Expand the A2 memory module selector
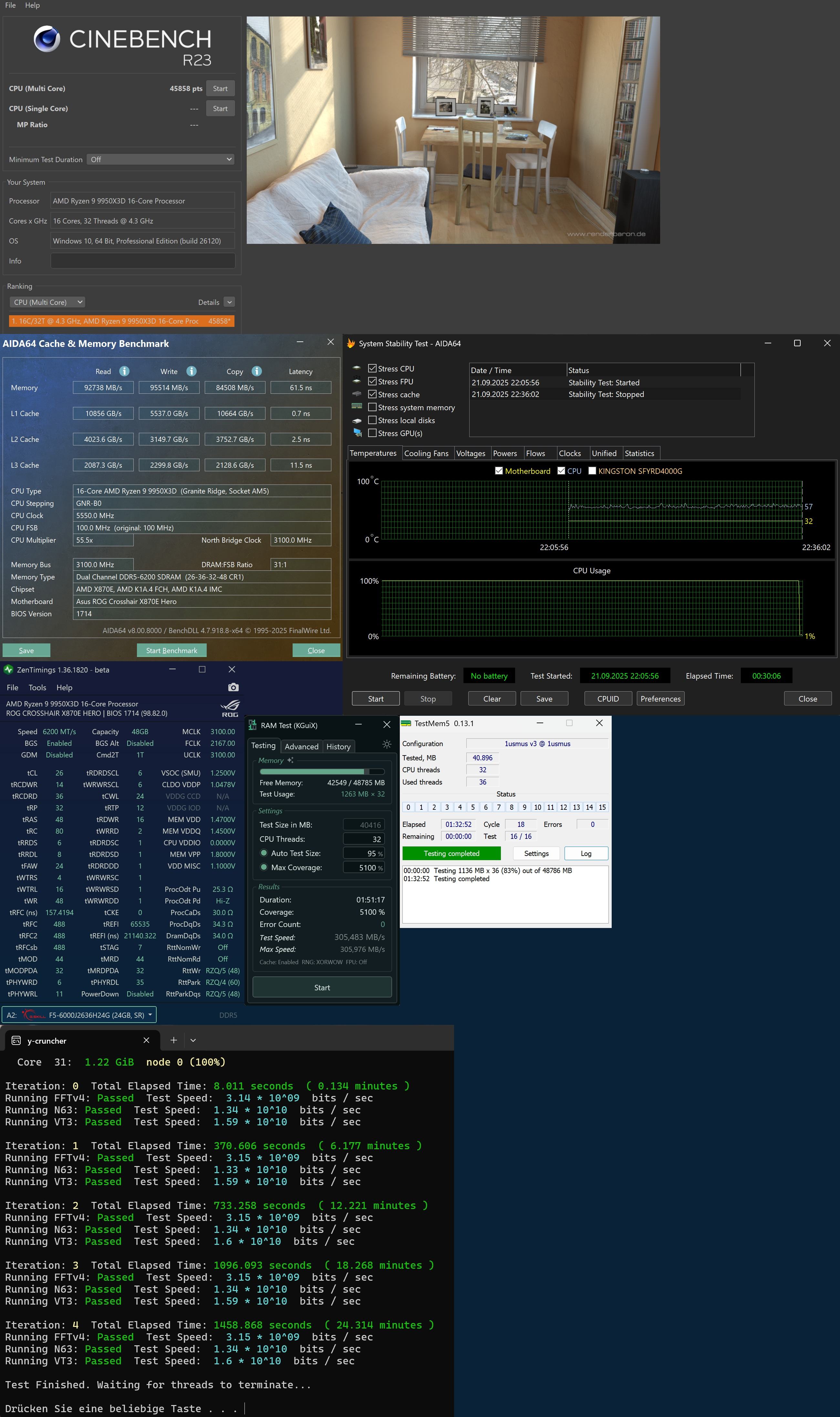The image size is (840, 1417). (79, 1015)
